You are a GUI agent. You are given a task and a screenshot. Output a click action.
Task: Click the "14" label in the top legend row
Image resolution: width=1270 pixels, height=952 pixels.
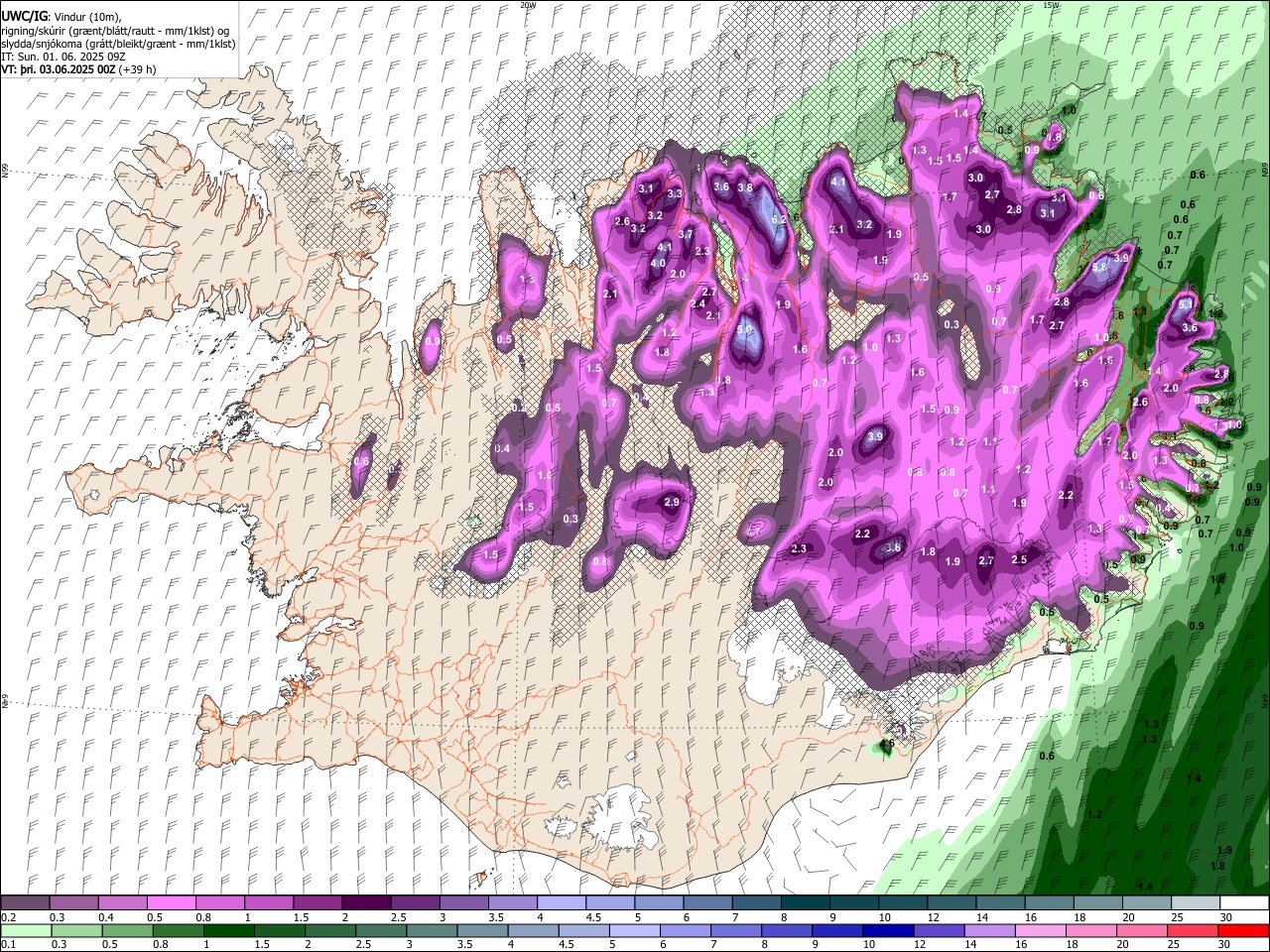click(x=982, y=917)
